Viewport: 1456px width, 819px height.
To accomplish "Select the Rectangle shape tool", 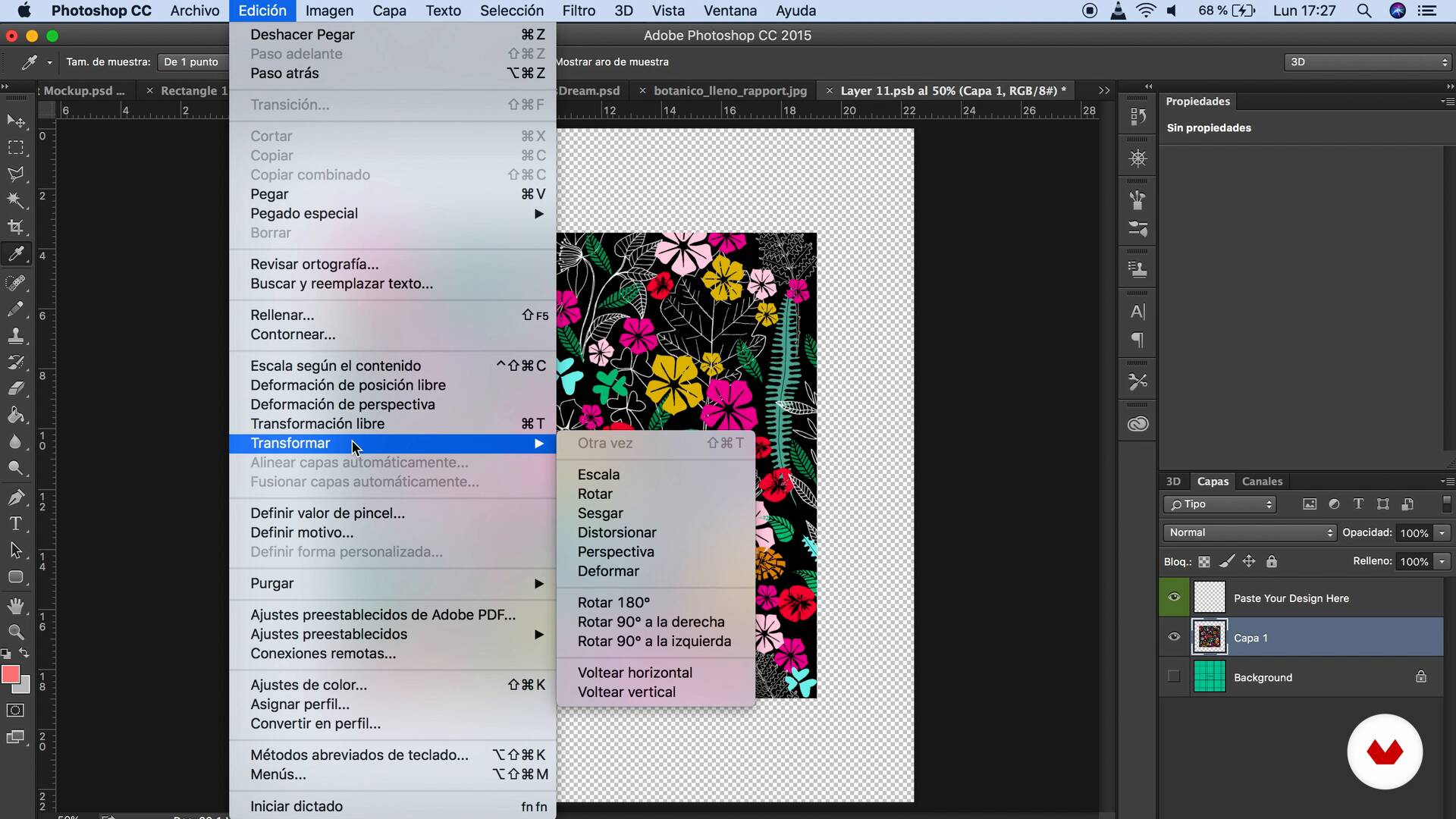I will coord(16,577).
